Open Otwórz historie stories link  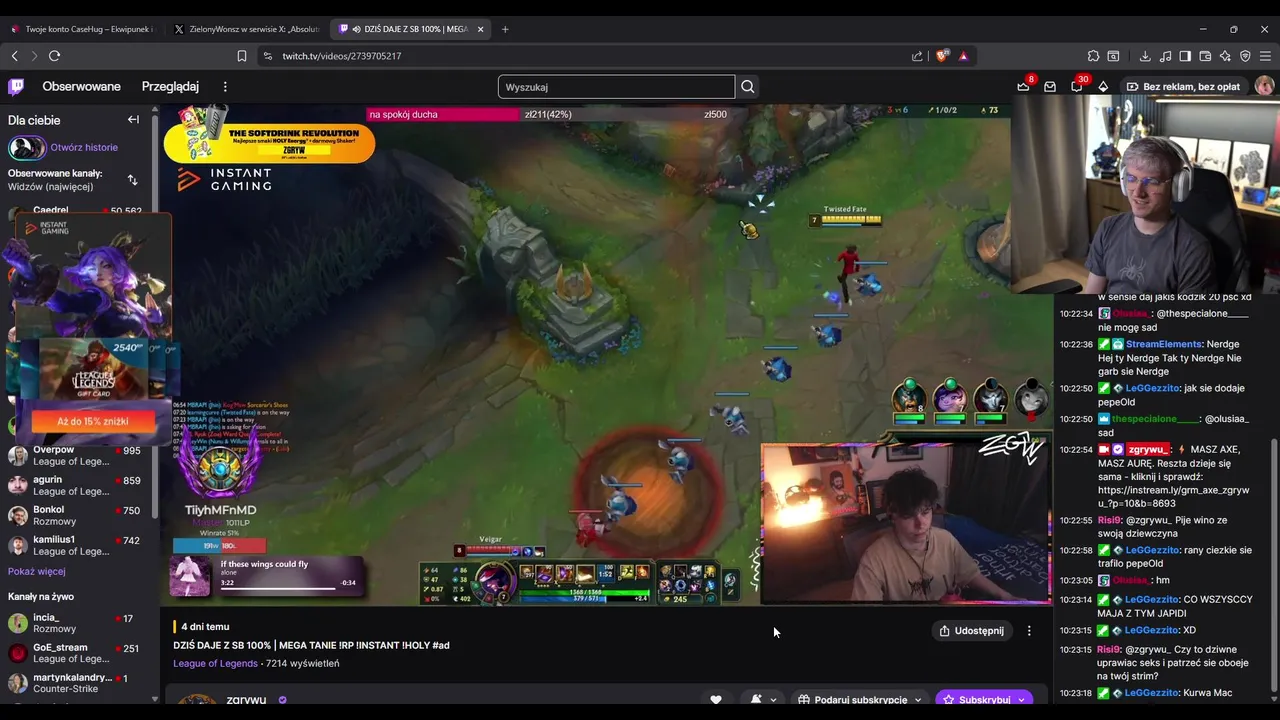click(x=84, y=148)
